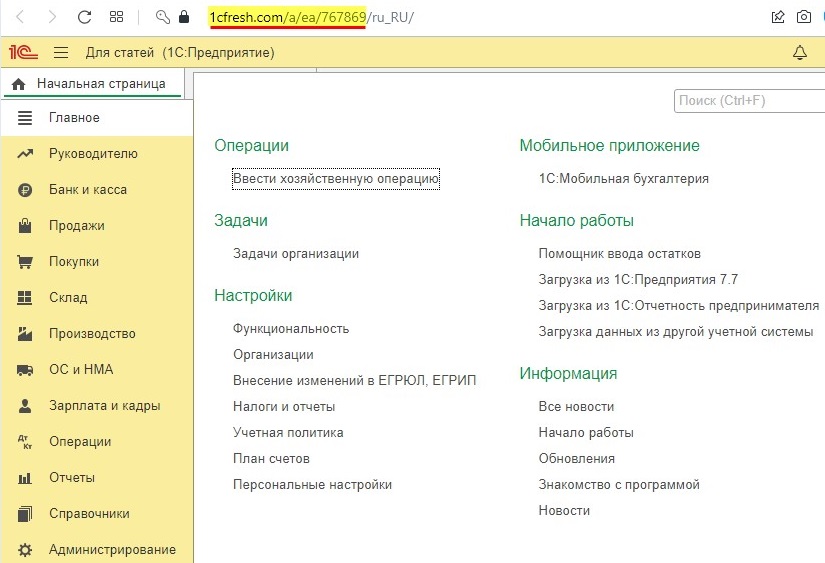Open Все новости link
The width and height of the screenshot is (825, 563).
576,407
